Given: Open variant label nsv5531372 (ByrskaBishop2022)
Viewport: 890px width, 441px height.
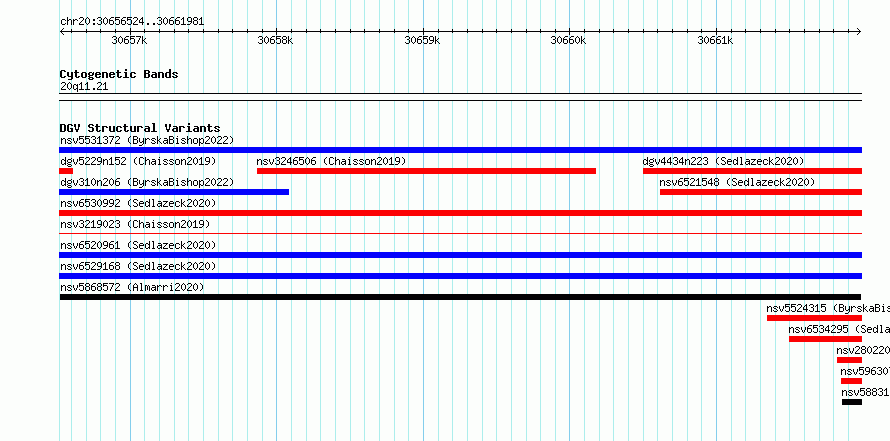Looking at the screenshot, I should click(x=147, y=140).
